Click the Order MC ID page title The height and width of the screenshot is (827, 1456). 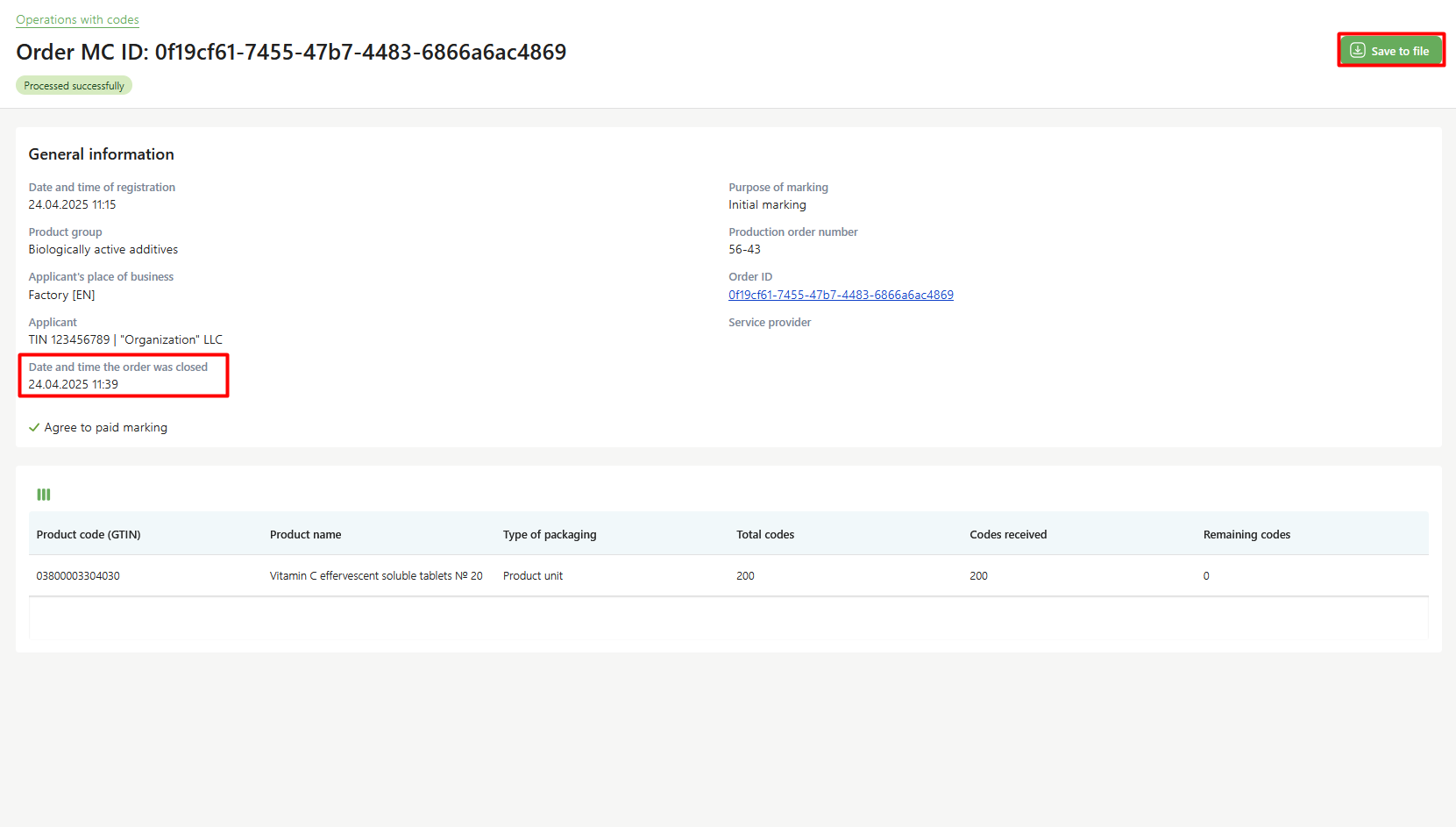tap(291, 52)
